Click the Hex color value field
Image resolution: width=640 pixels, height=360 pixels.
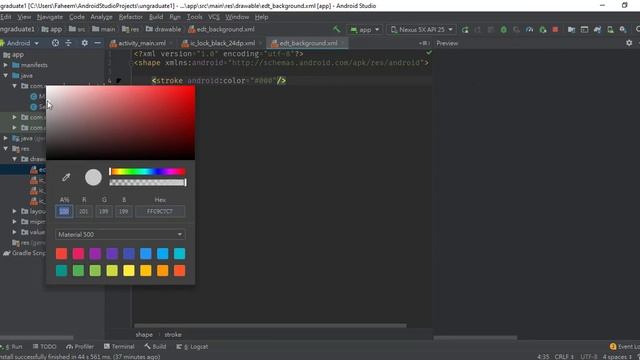pos(160,211)
